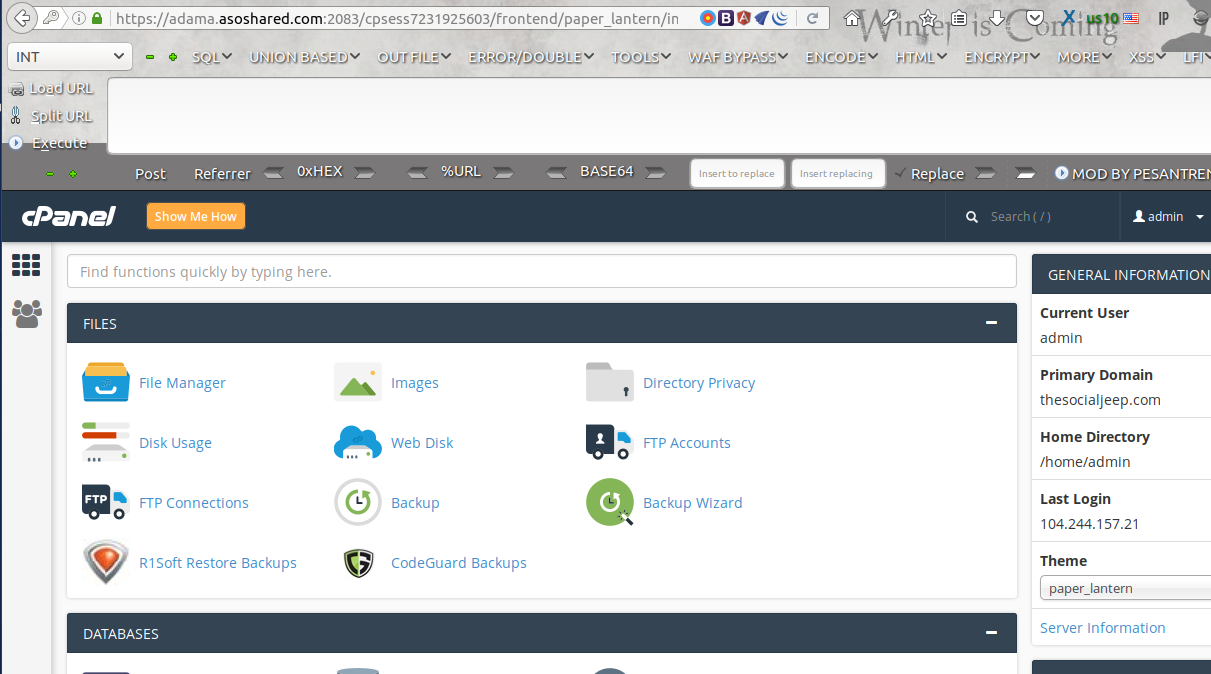The image size is (1211, 674).
Task: Focus the Find functions quickly search box
Action: coord(542,271)
